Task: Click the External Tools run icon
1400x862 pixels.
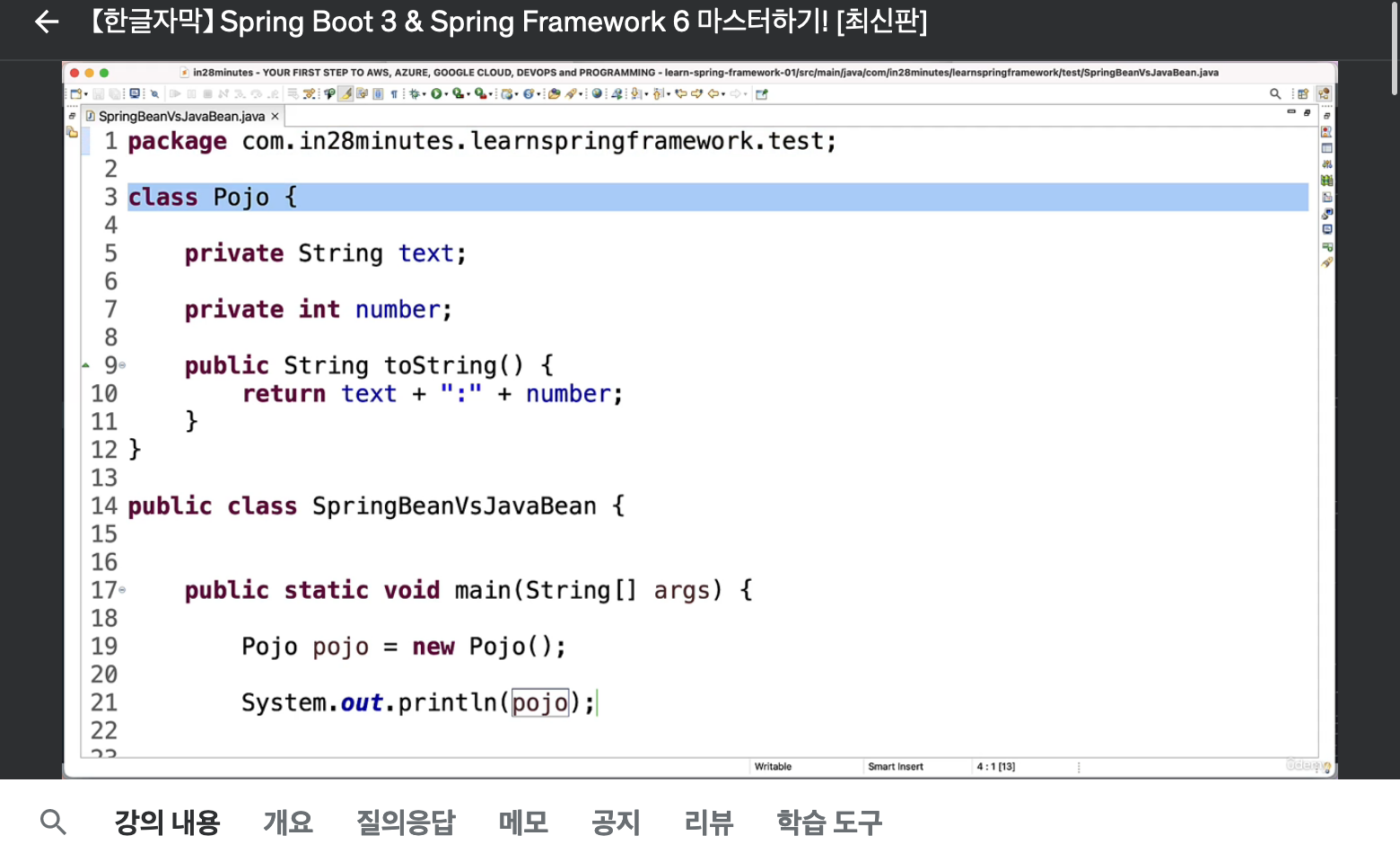Action: tap(480, 93)
